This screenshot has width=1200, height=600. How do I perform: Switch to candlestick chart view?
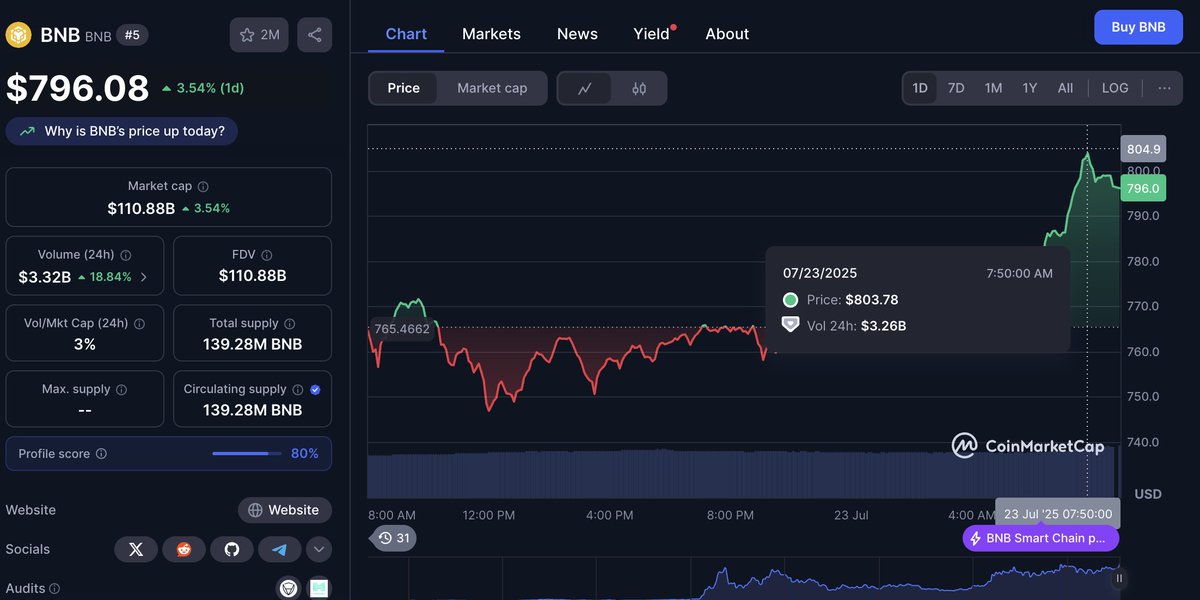(x=639, y=88)
